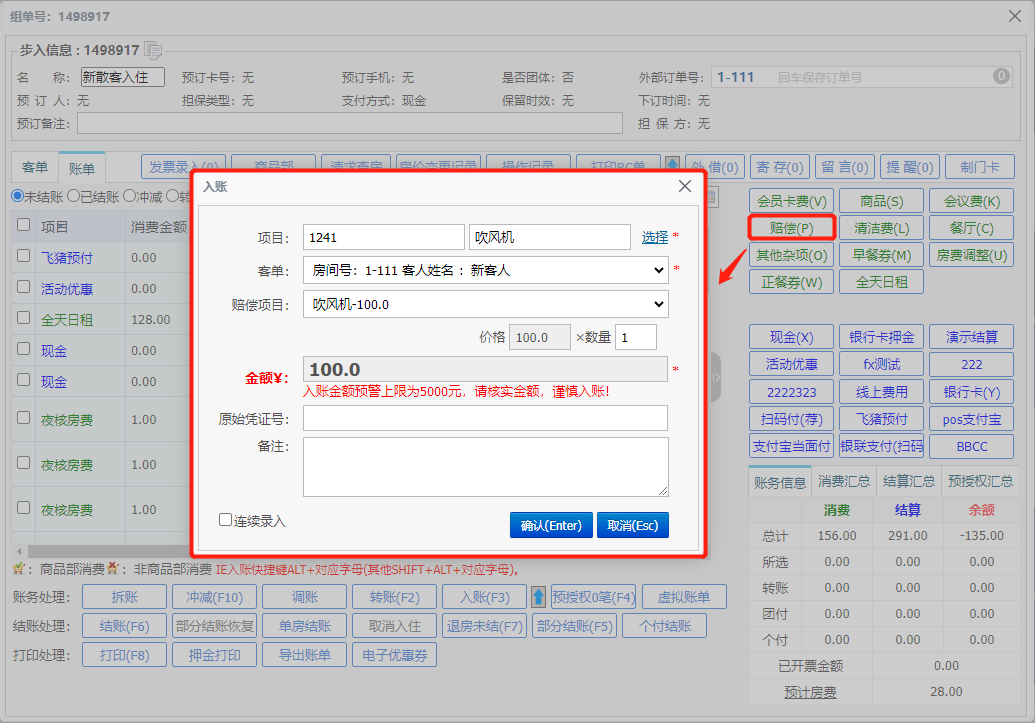
Task: Click the 转账(F2) button
Action: point(394,597)
